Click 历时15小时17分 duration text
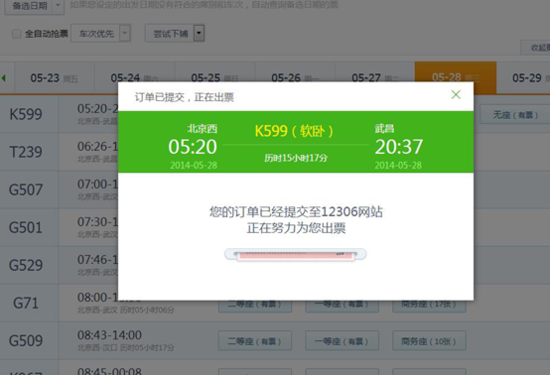Screen dimensions: 550x375 pos(296,158)
